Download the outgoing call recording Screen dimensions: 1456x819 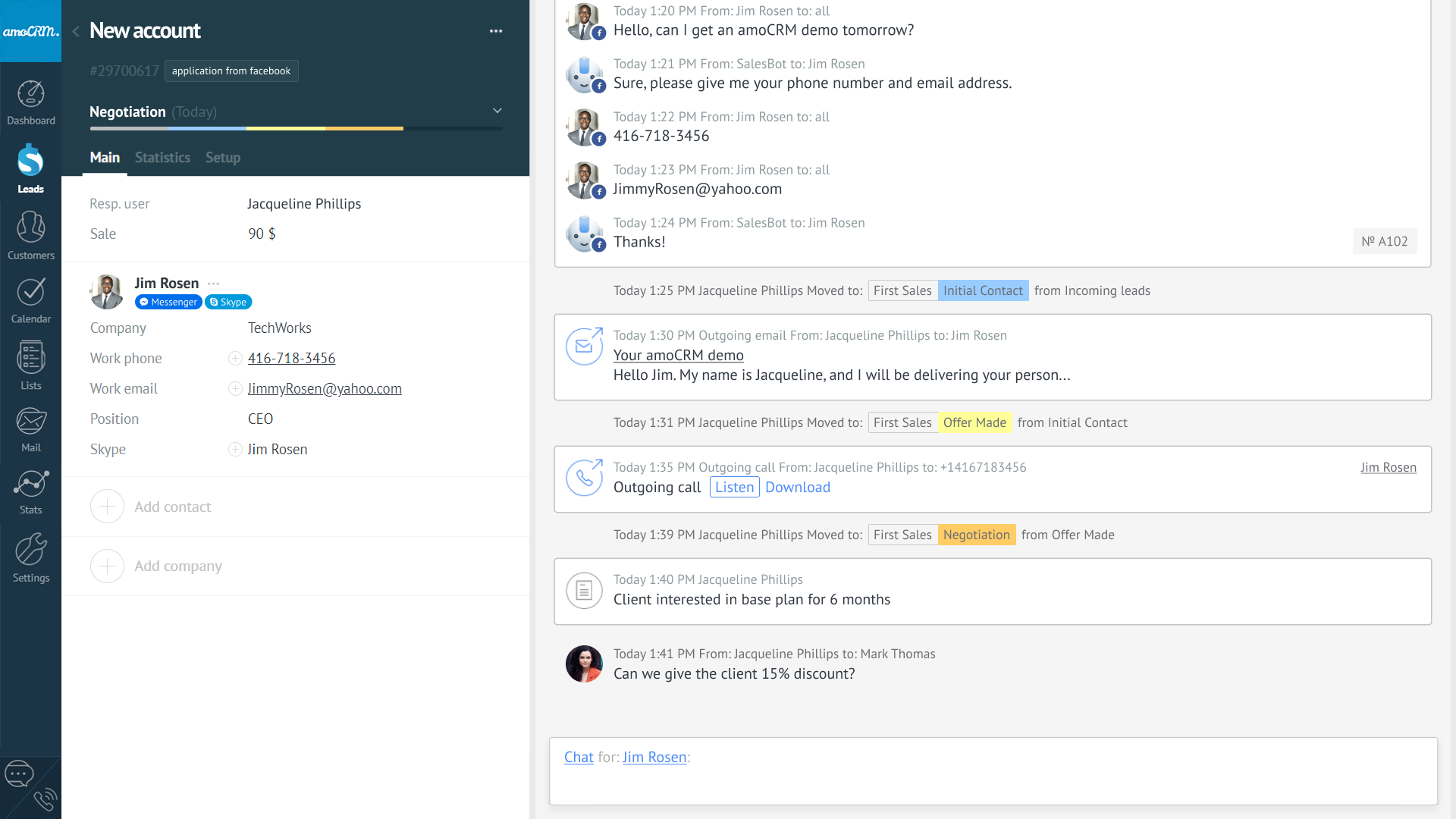(x=797, y=487)
